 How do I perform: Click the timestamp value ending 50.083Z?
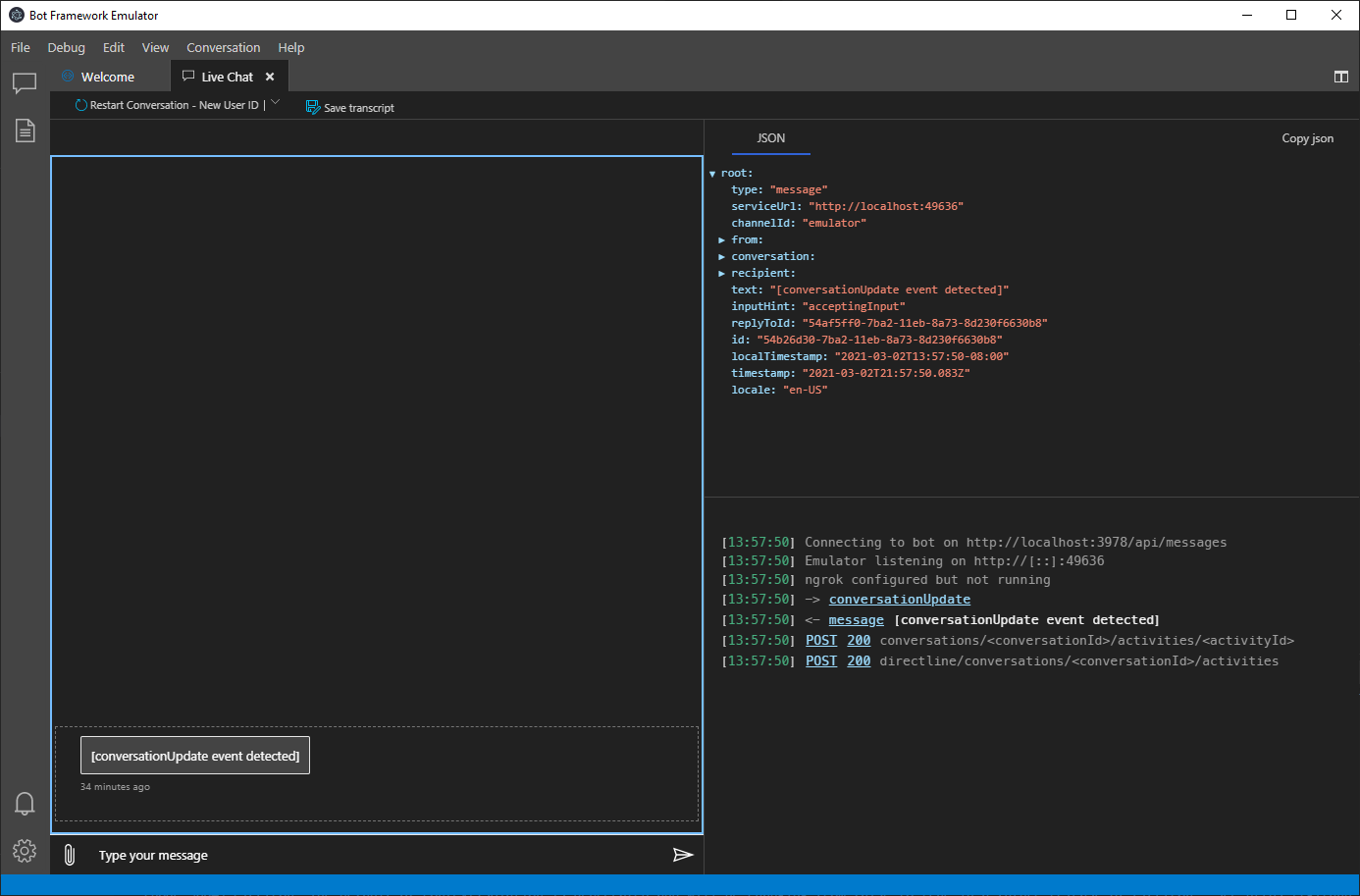[886, 373]
